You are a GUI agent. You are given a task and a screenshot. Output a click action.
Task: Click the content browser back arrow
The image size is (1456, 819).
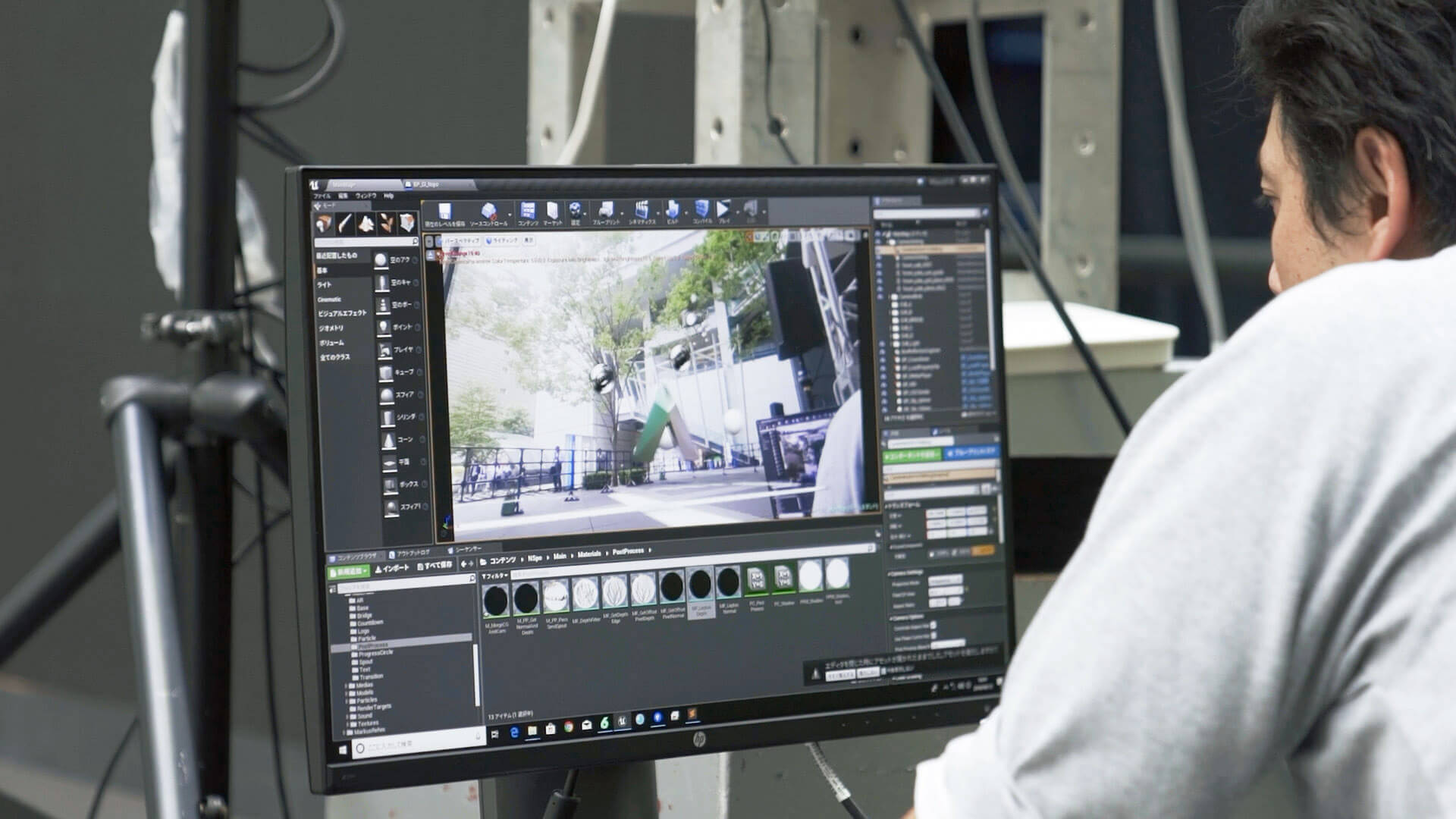[x=464, y=563]
